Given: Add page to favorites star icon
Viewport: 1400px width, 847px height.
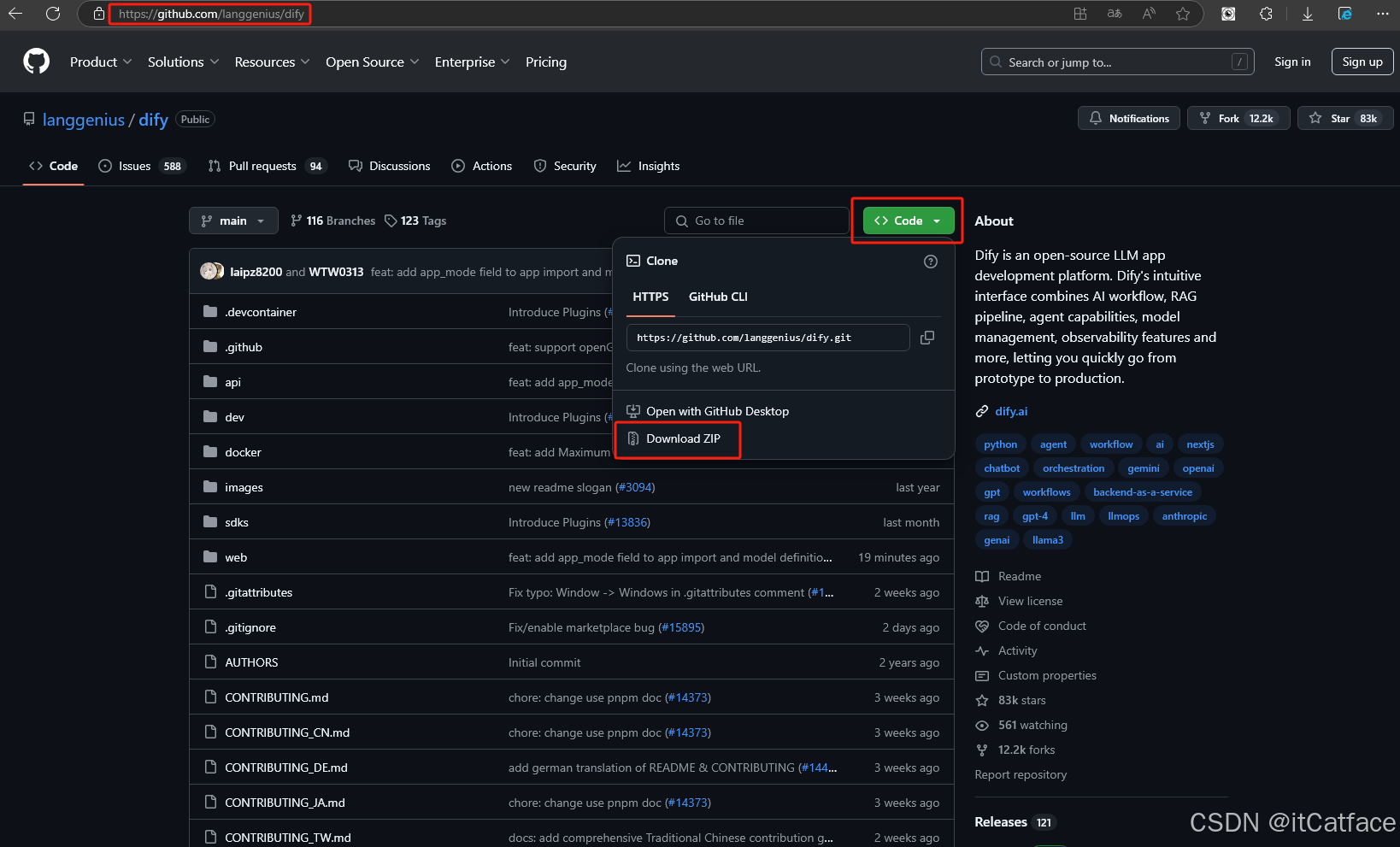Looking at the screenshot, I should pos(1183,14).
